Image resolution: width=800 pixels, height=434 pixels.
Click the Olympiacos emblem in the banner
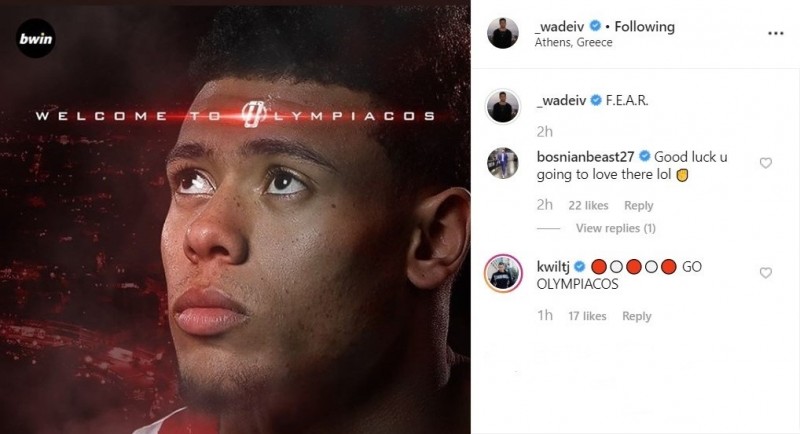(253, 114)
